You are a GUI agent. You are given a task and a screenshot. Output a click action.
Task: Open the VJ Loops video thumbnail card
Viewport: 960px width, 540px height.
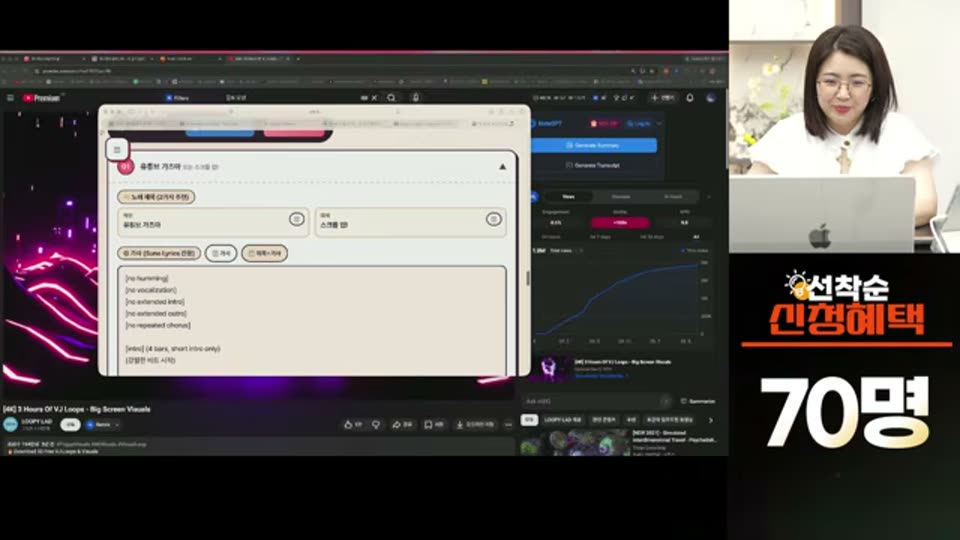pos(549,370)
